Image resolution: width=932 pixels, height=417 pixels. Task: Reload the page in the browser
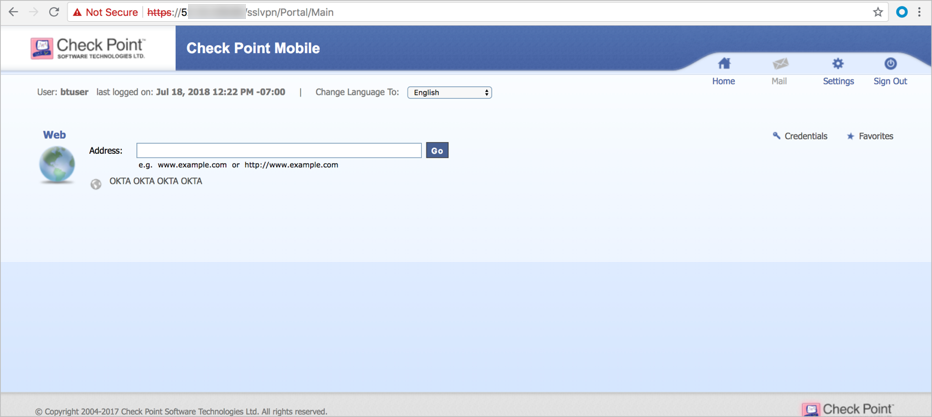pyautogui.click(x=54, y=12)
